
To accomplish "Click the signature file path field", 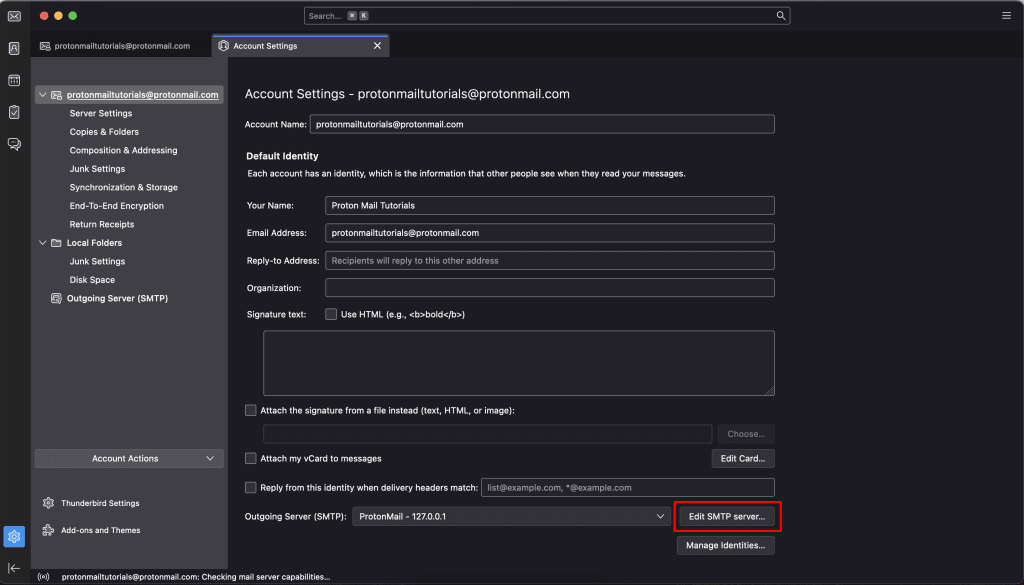I will (487, 434).
